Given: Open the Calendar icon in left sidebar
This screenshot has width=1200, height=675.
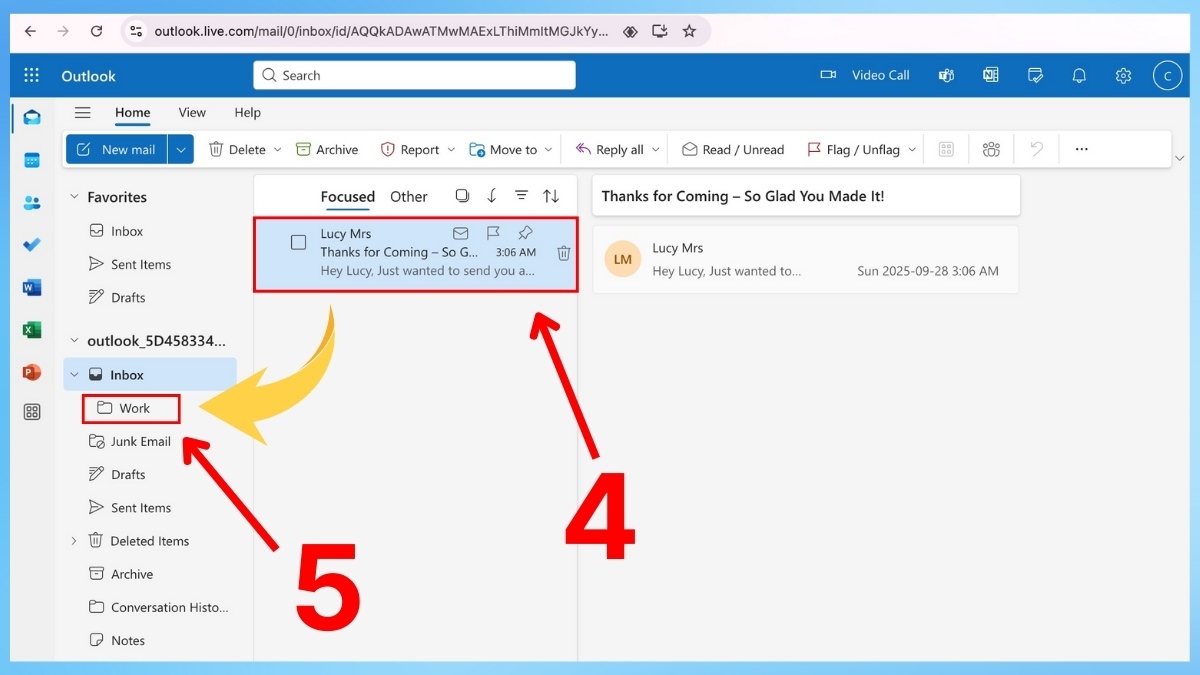Looking at the screenshot, I should [32, 160].
